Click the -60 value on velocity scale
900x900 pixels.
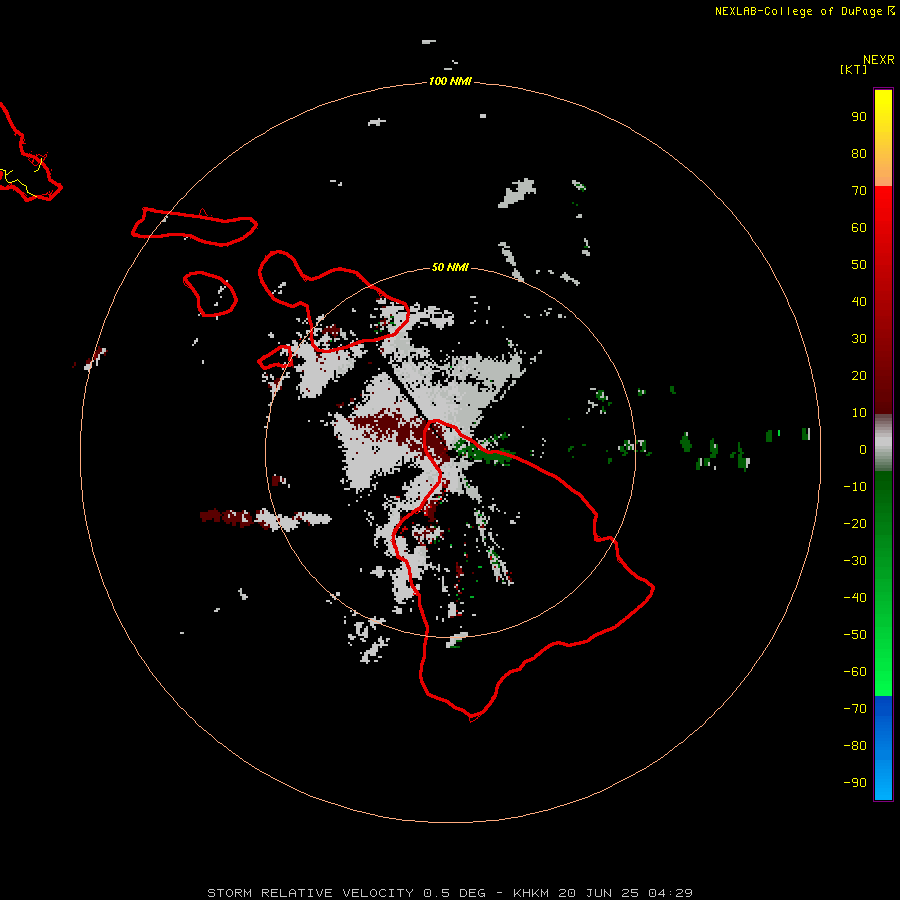(x=855, y=672)
